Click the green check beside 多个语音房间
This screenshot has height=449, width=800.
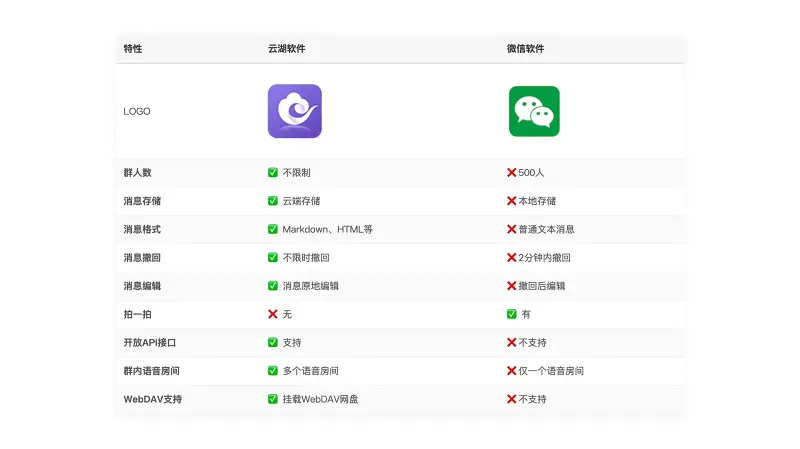[273, 371]
